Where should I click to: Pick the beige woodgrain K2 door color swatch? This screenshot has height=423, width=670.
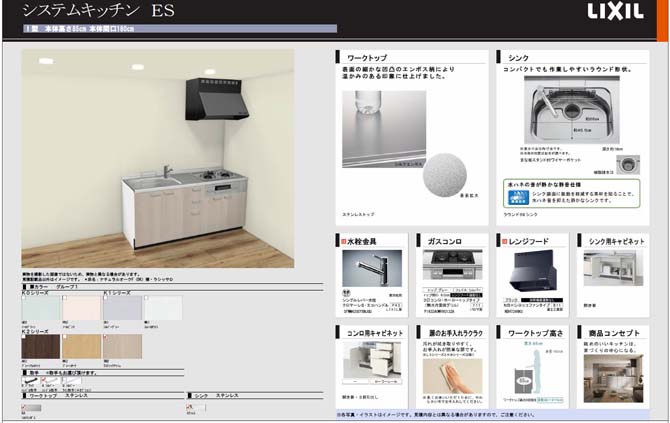tap(123, 347)
